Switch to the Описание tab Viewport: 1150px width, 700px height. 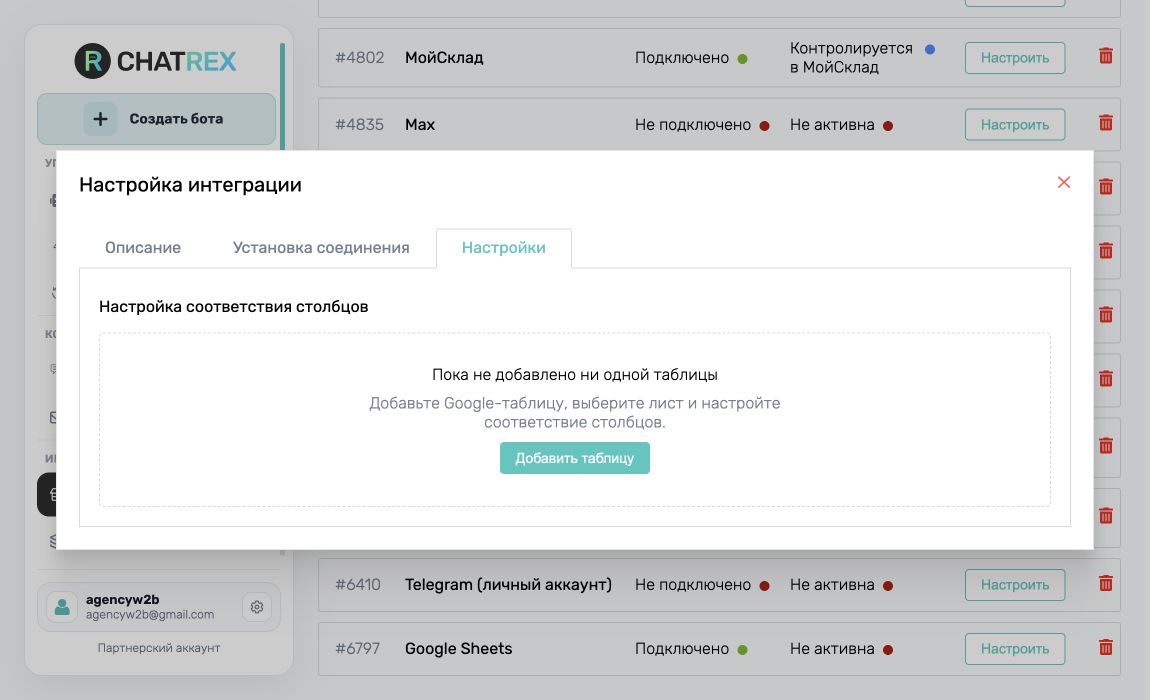pos(143,248)
